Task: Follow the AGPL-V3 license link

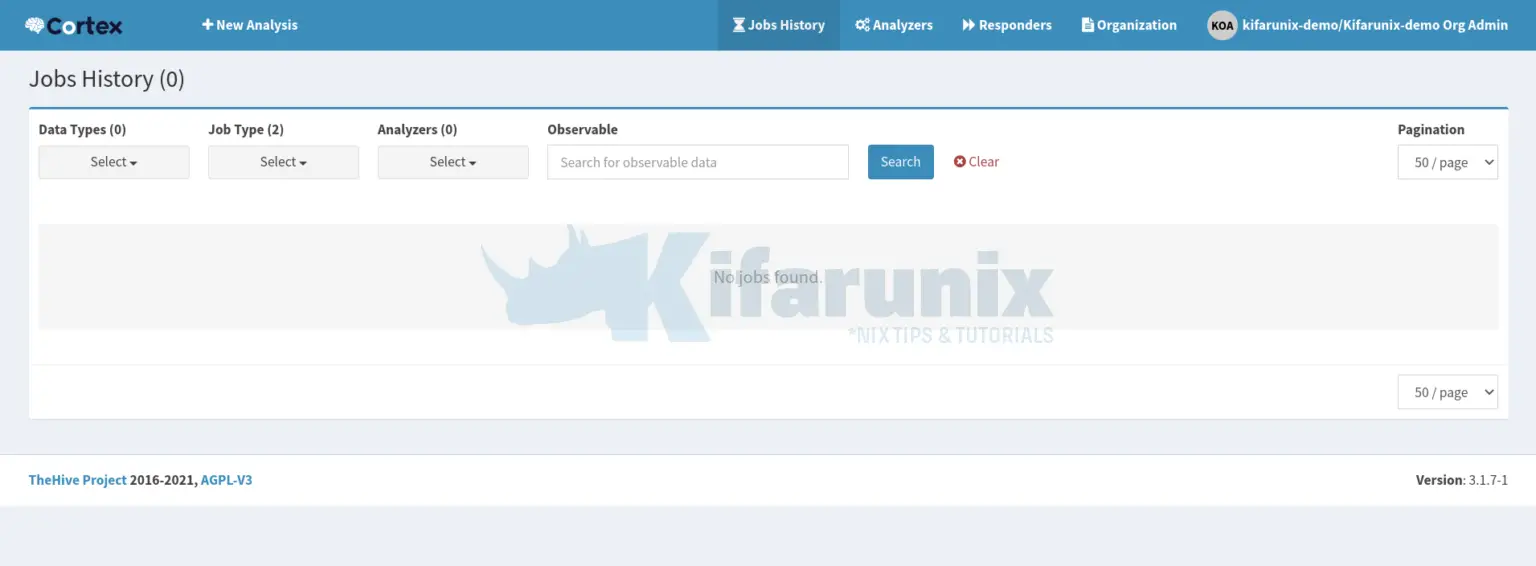Action: click(x=226, y=480)
